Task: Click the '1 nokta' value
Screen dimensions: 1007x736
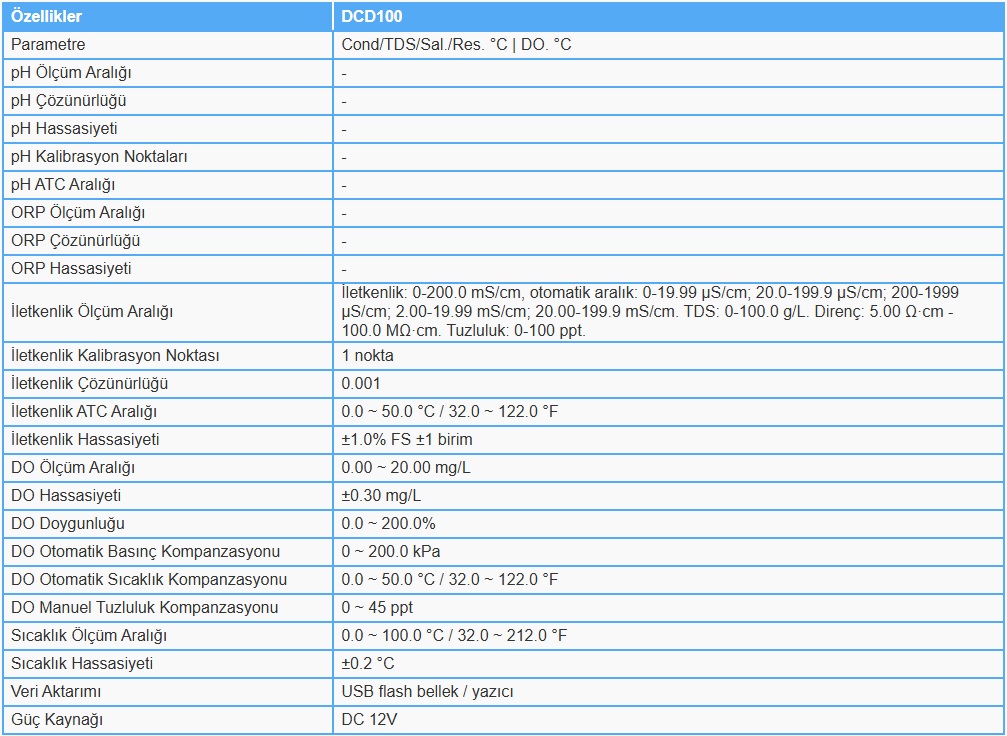Action: pyautogui.click(x=367, y=356)
